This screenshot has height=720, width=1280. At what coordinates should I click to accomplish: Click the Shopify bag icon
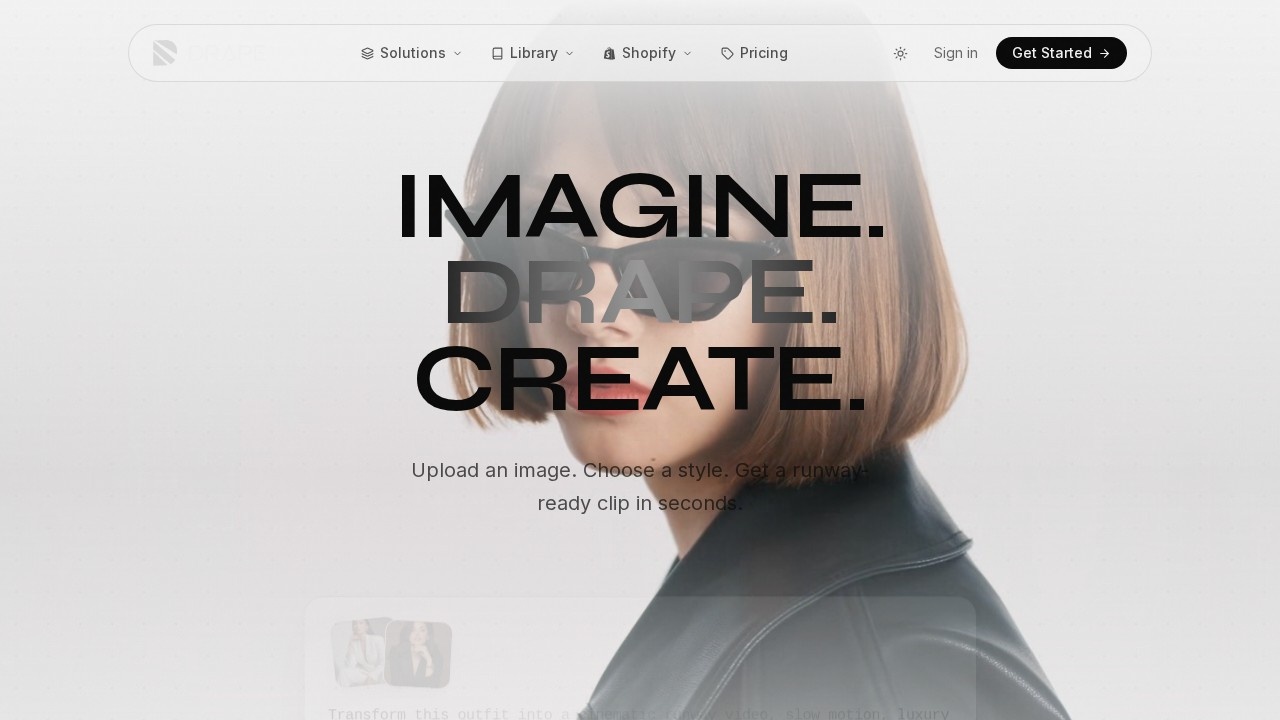(609, 53)
